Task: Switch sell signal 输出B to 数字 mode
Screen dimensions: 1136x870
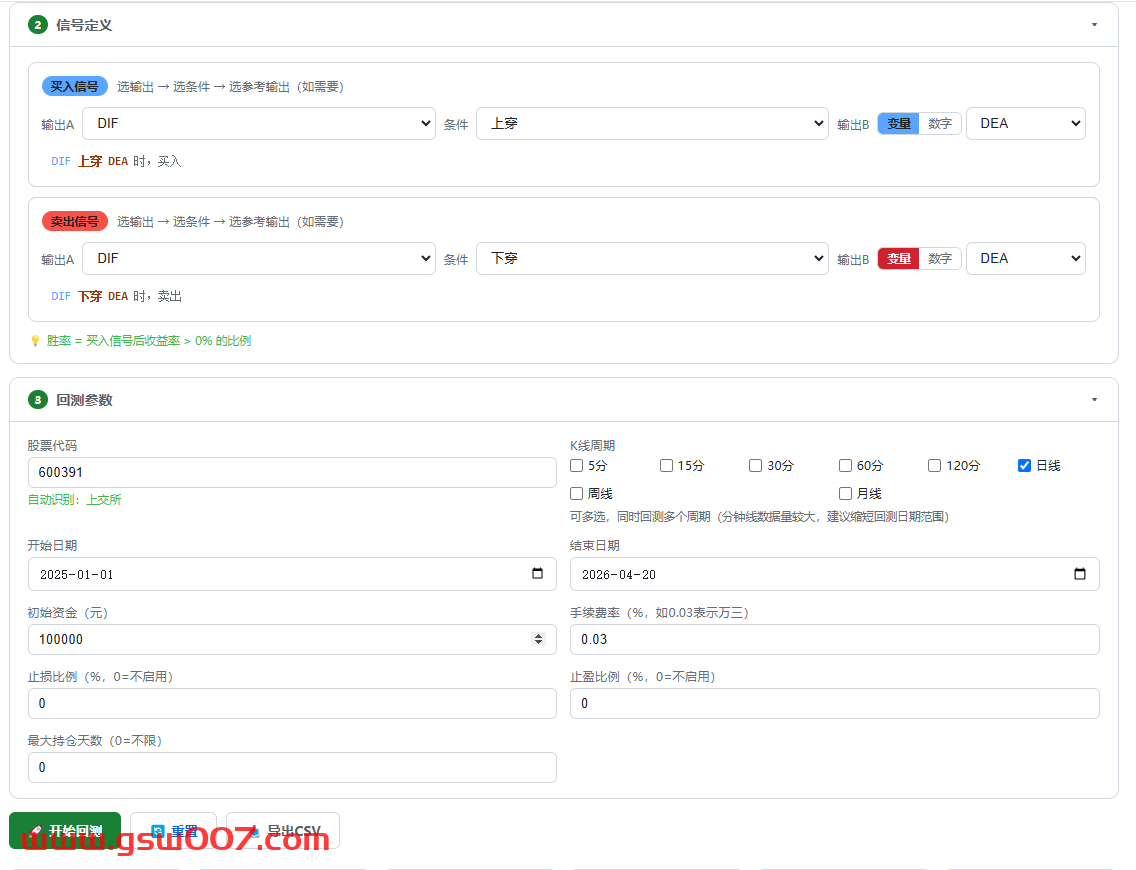Action: (940, 258)
